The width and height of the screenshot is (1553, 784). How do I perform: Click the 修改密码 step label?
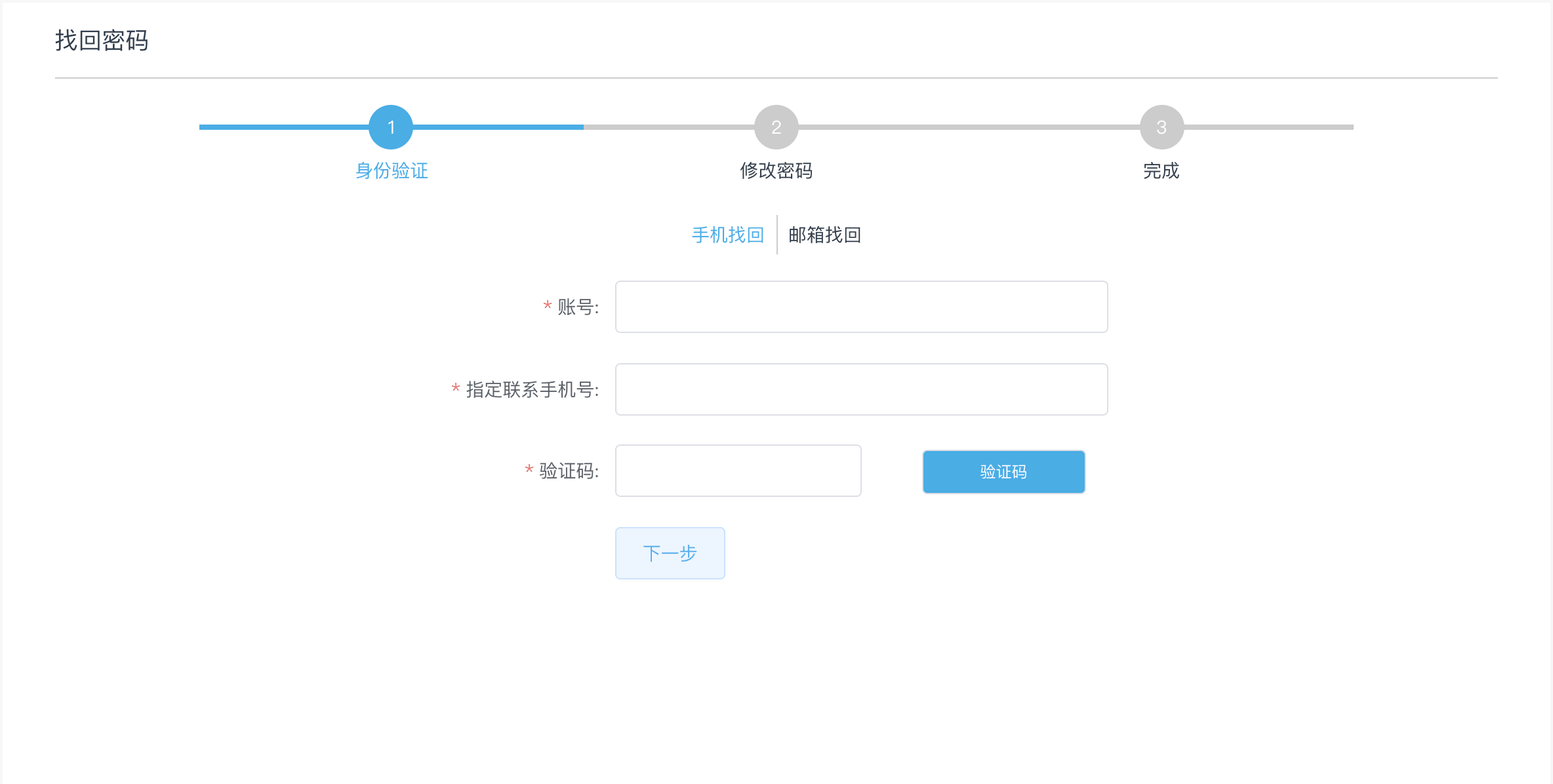click(776, 171)
